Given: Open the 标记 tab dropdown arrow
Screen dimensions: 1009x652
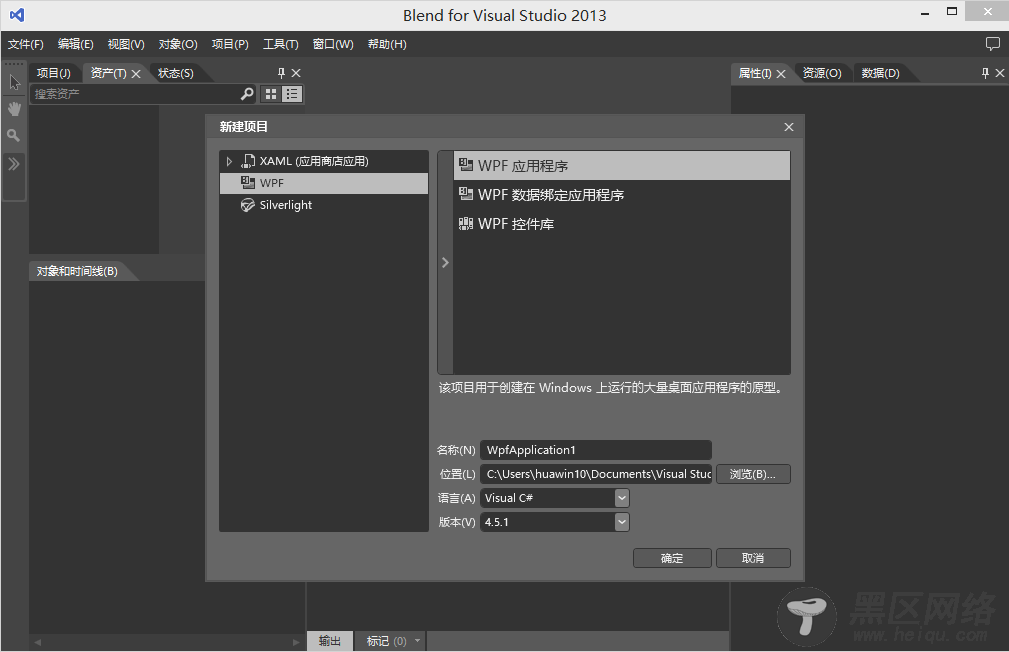Looking at the screenshot, I should coord(418,641).
